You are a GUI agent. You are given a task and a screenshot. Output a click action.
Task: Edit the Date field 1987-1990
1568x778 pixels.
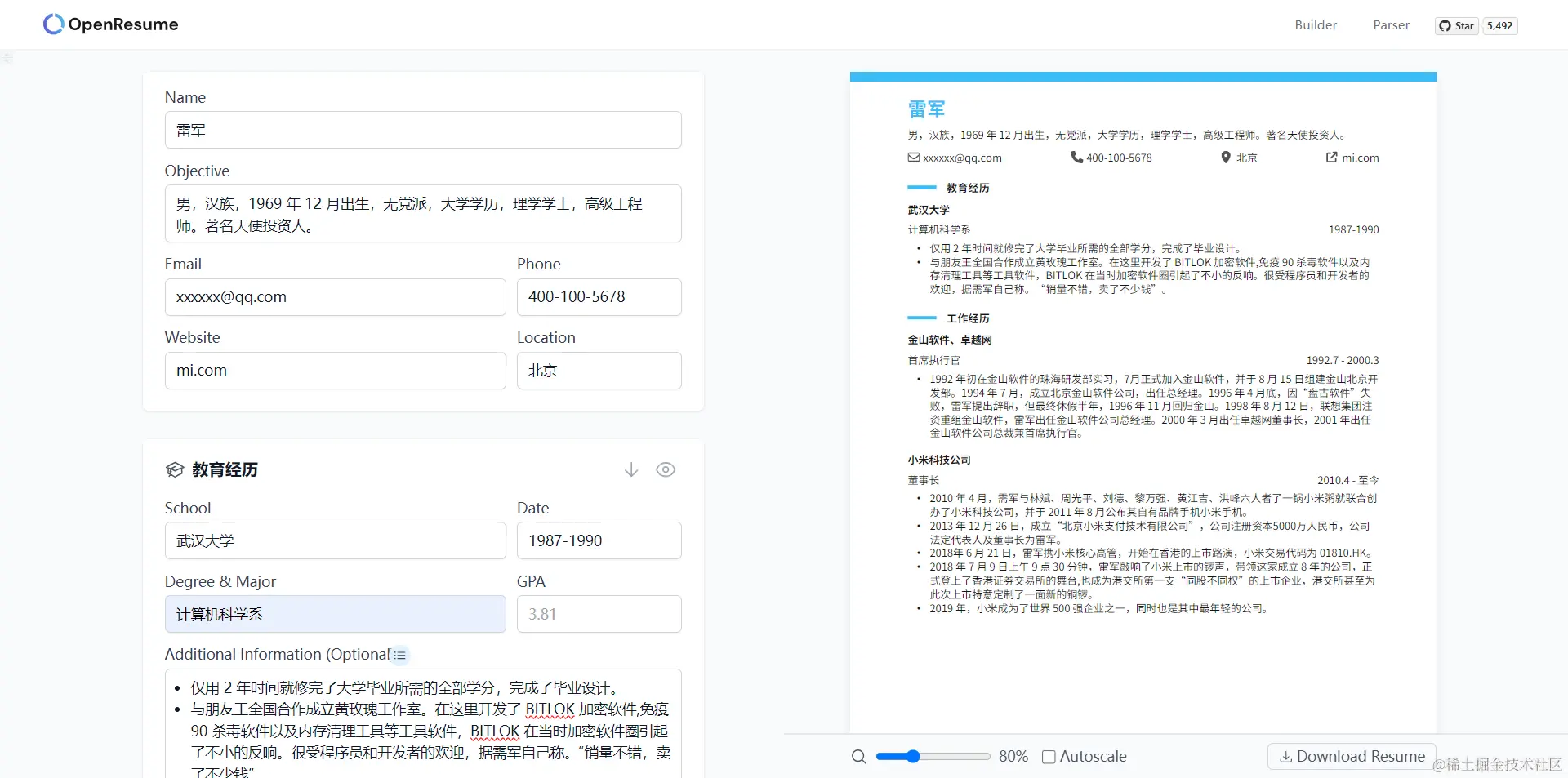pos(599,540)
